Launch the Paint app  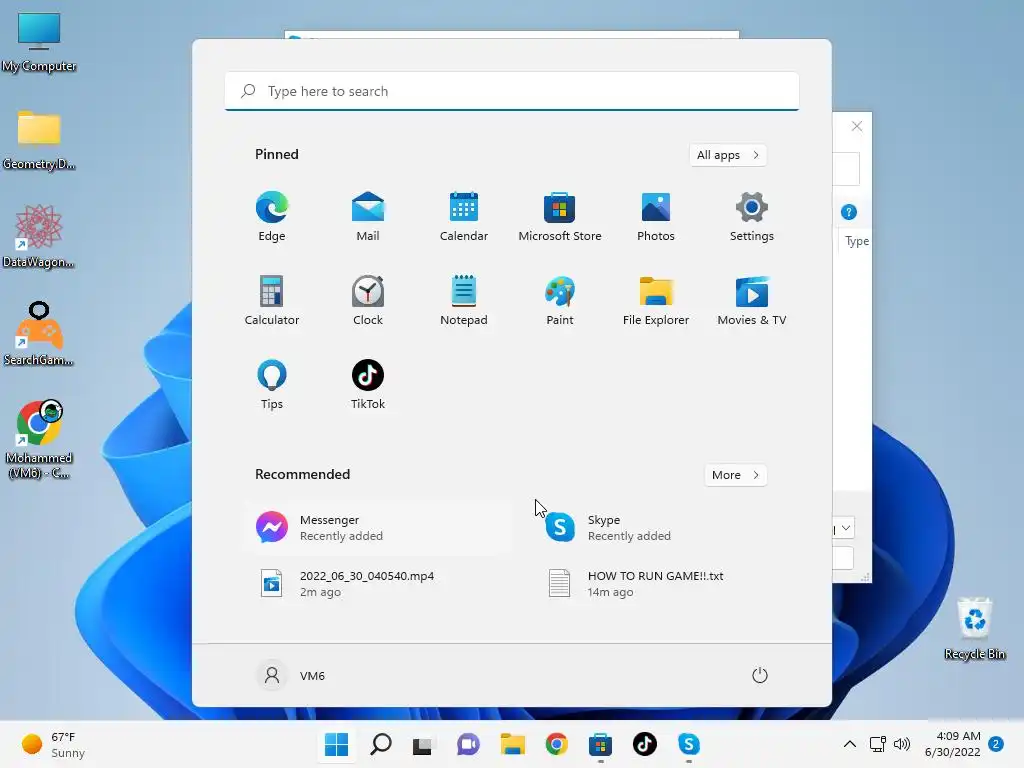(x=560, y=300)
